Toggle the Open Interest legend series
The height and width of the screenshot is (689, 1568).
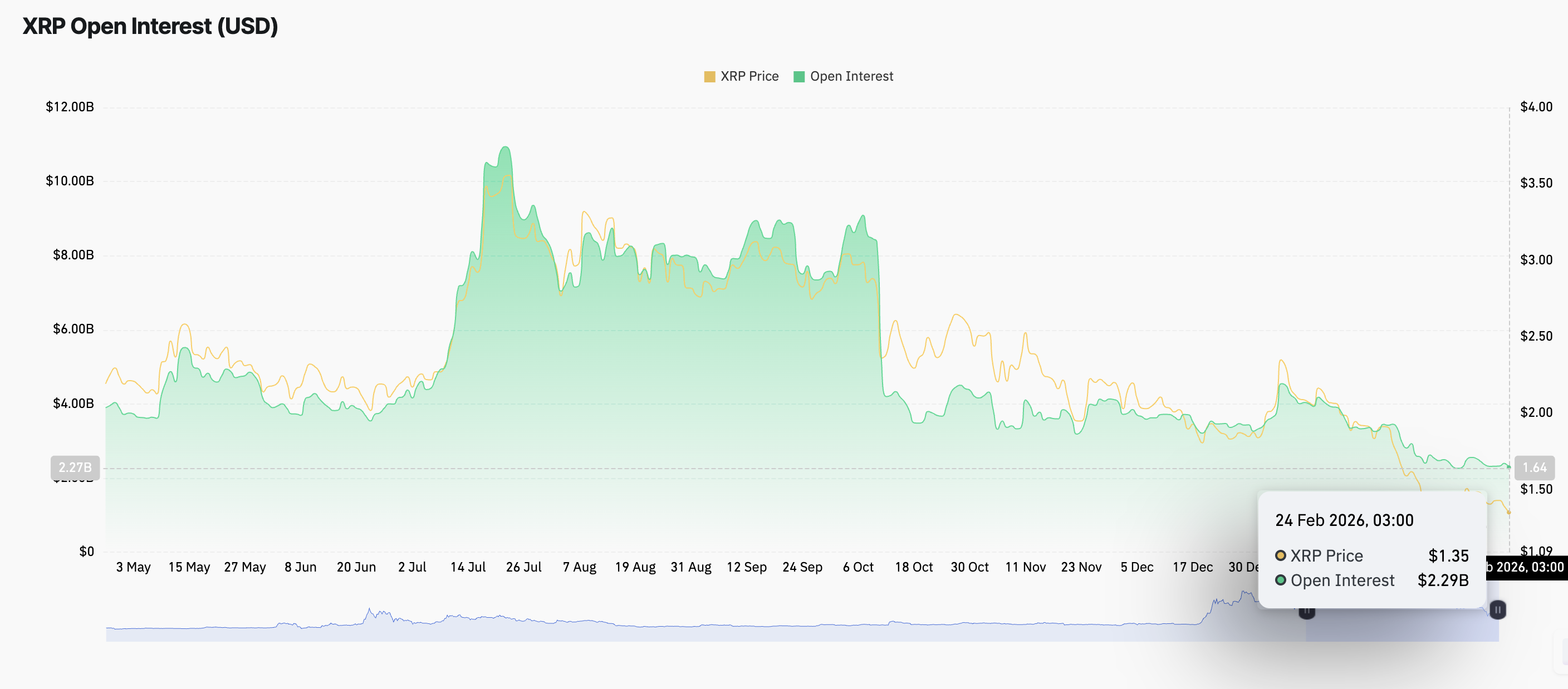pyautogui.click(x=851, y=76)
